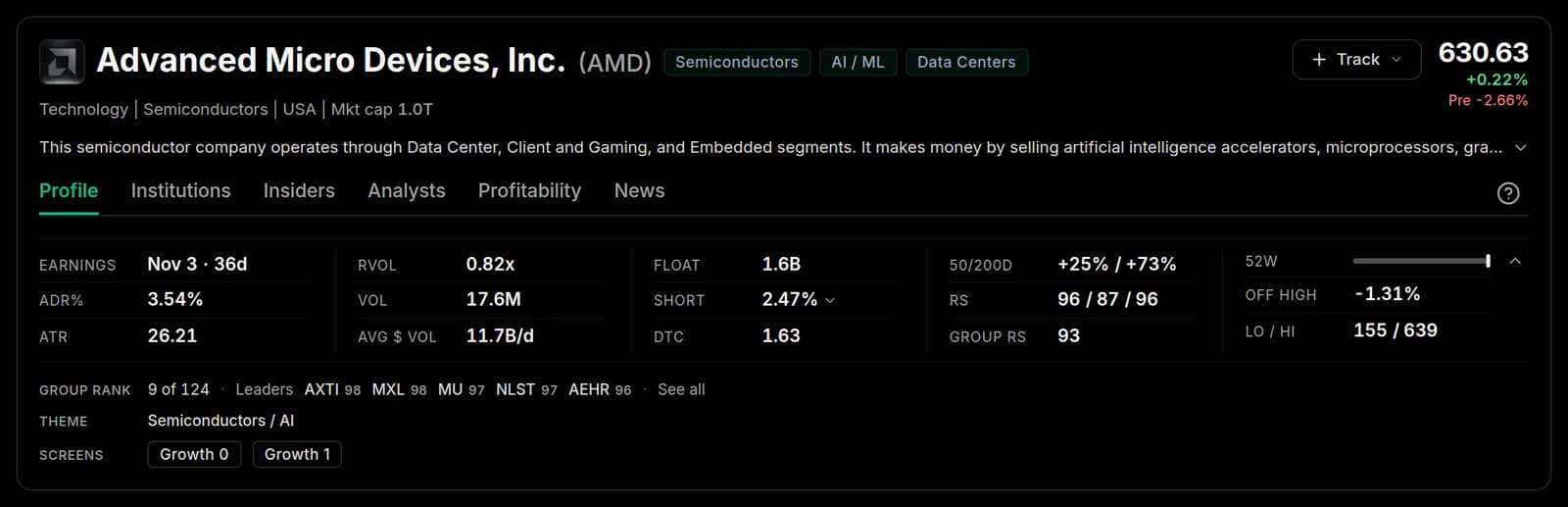Viewport: 1568px width, 507px height.
Task: Click the Growth 1 screen chip
Action: [x=297, y=454]
